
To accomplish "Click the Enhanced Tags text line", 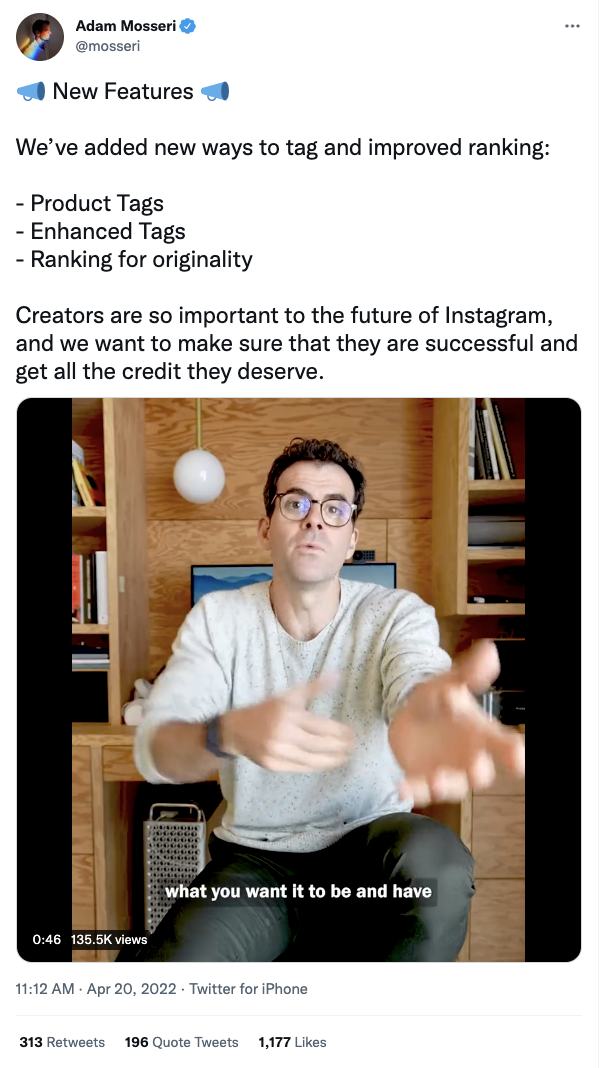I will coord(101,232).
